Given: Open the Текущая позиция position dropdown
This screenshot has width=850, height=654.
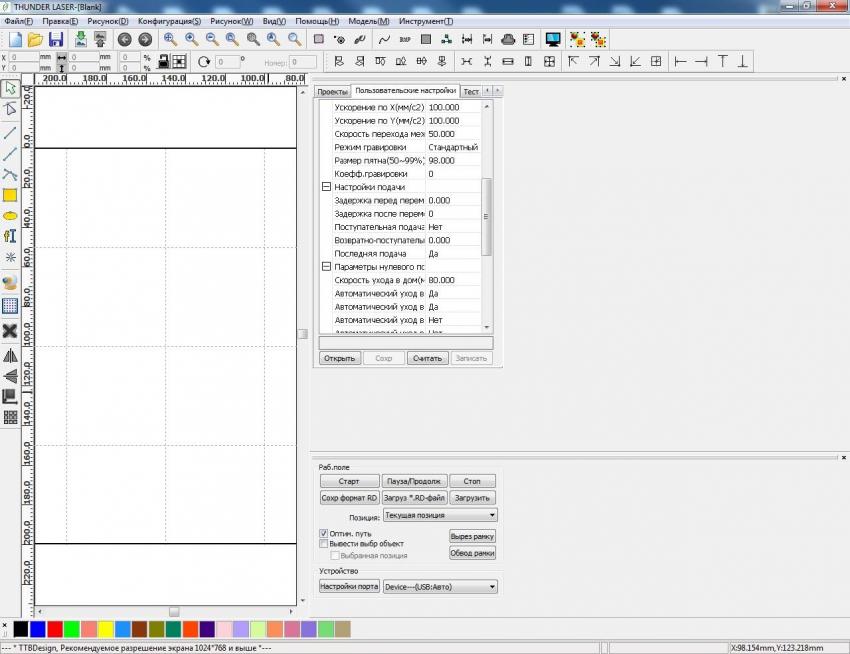Looking at the screenshot, I should tap(440, 516).
